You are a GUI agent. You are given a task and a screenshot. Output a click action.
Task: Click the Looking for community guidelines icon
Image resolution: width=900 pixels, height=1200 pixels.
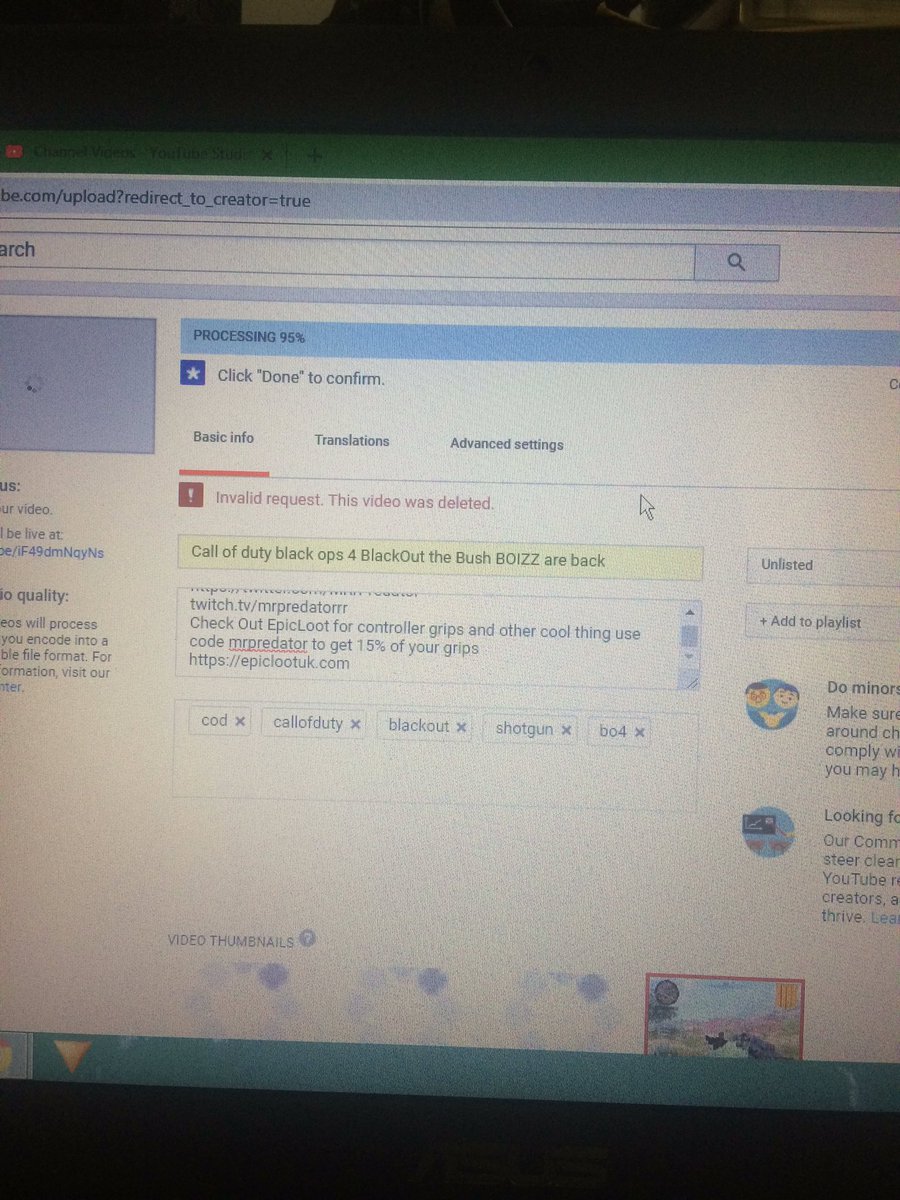point(768,834)
